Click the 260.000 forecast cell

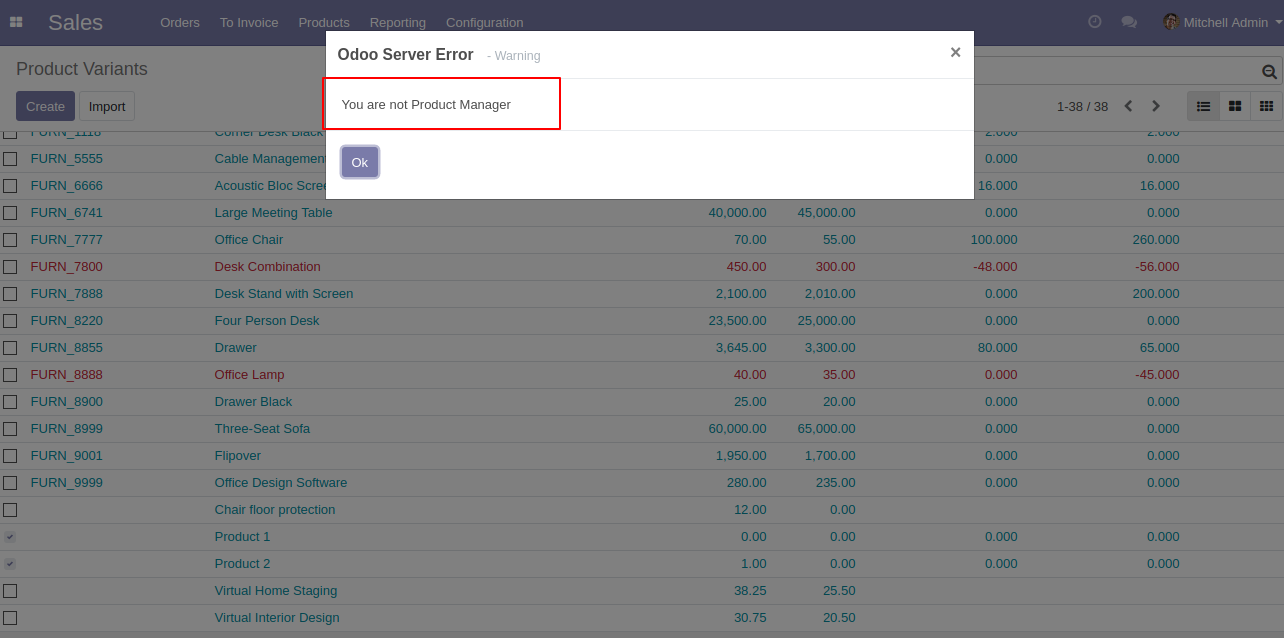1160,239
